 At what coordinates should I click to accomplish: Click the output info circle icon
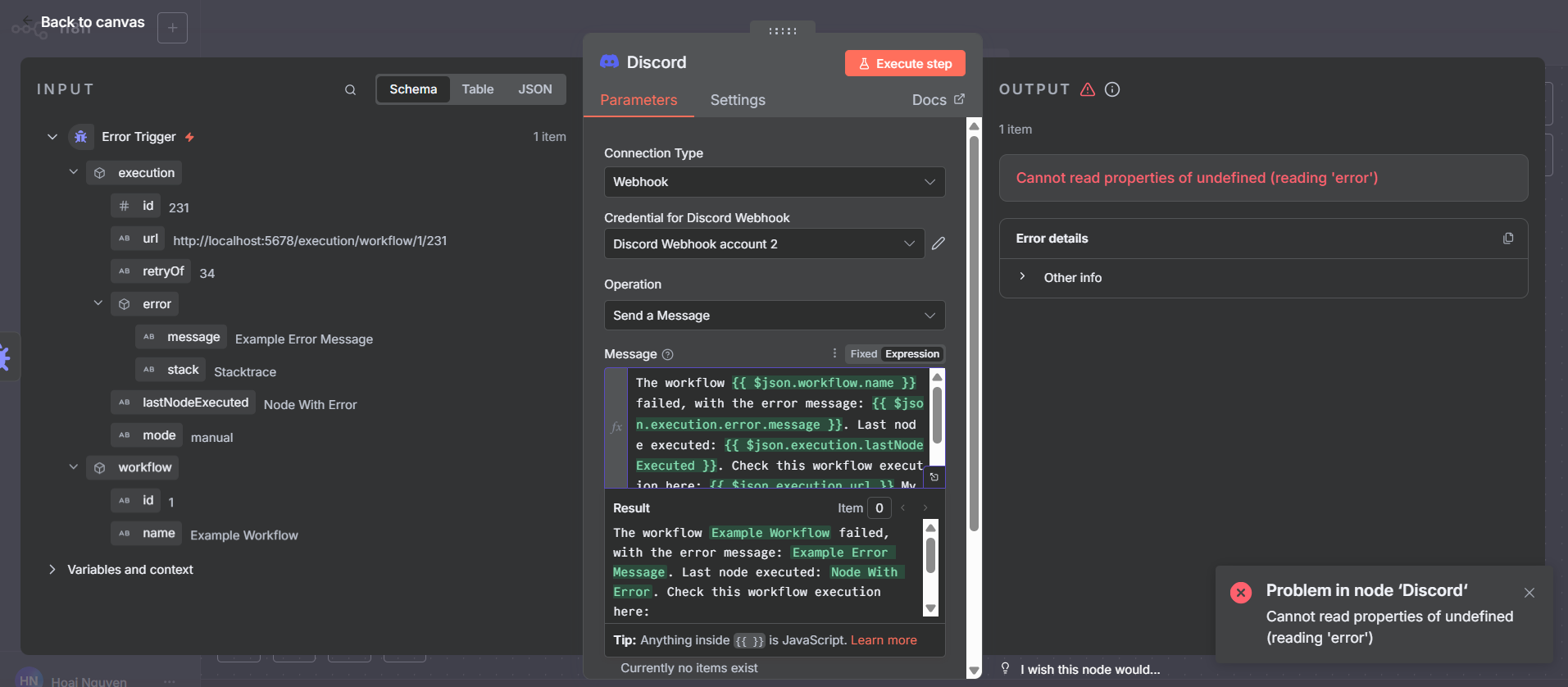pyautogui.click(x=1112, y=89)
